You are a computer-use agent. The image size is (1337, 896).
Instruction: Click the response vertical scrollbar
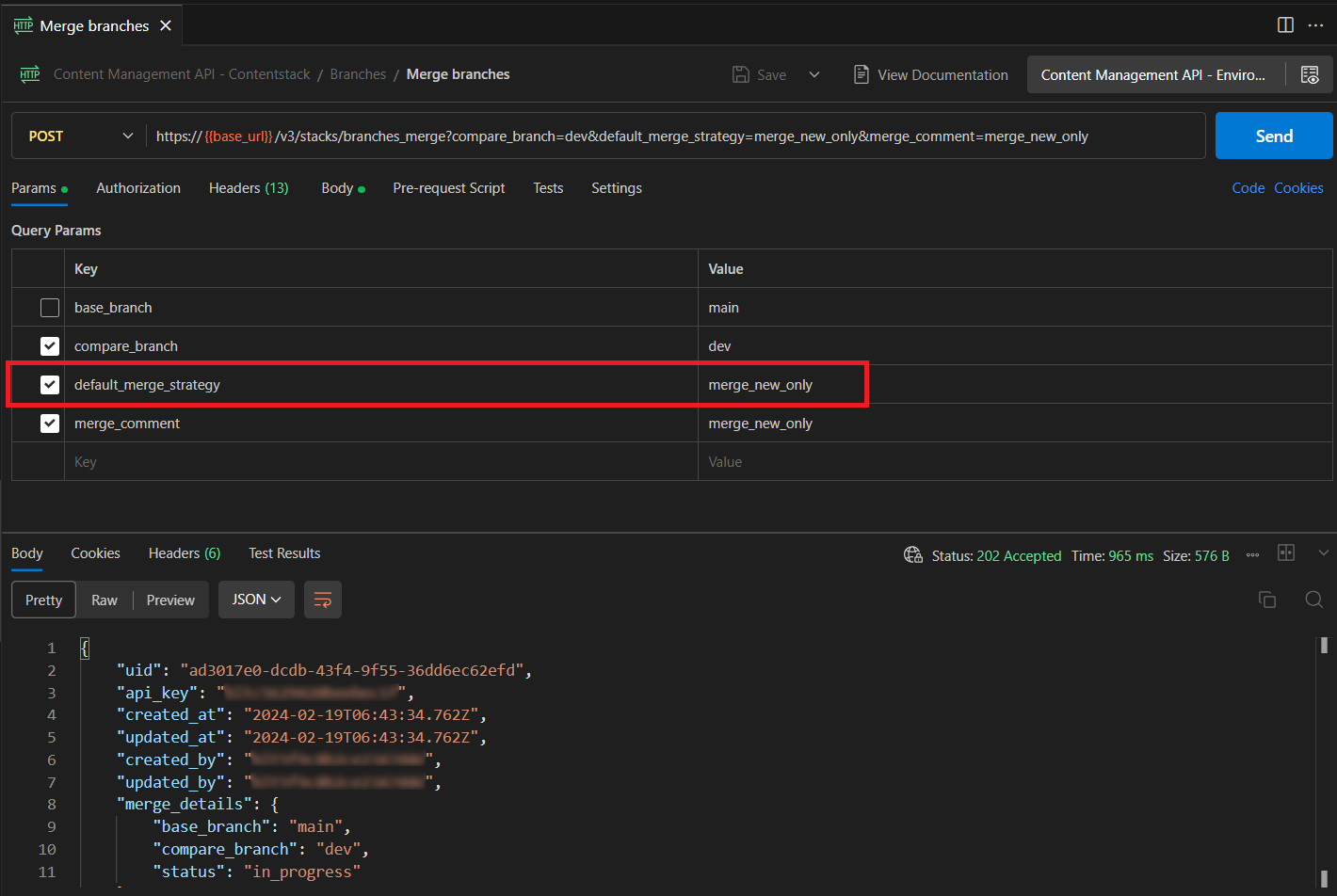(1324, 762)
